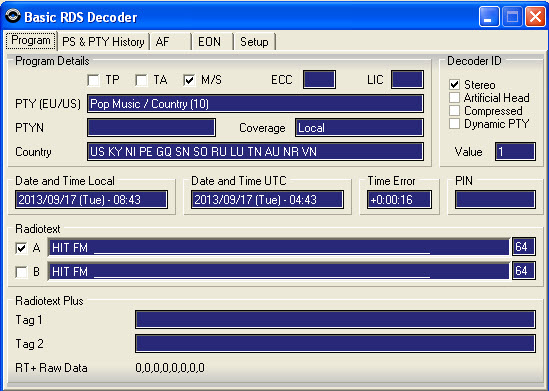The width and height of the screenshot is (549, 391).
Task: Click the "Decoder ID" group label
Action: 474,61
